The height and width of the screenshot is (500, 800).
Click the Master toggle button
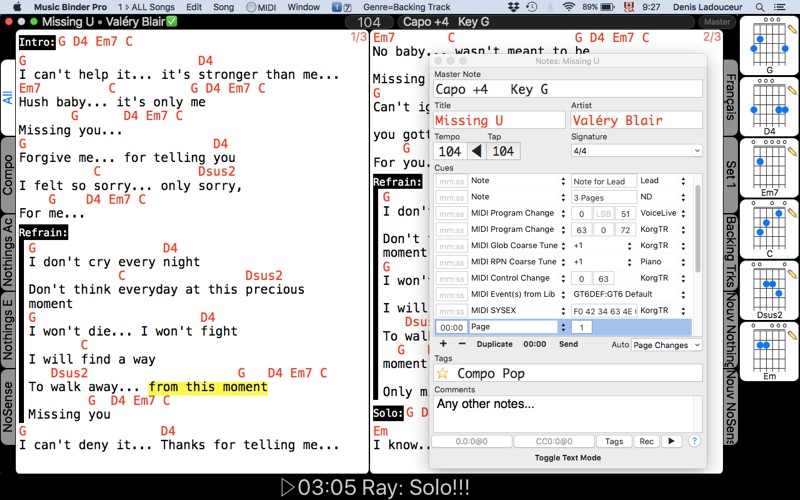pyautogui.click(x=717, y=21)
